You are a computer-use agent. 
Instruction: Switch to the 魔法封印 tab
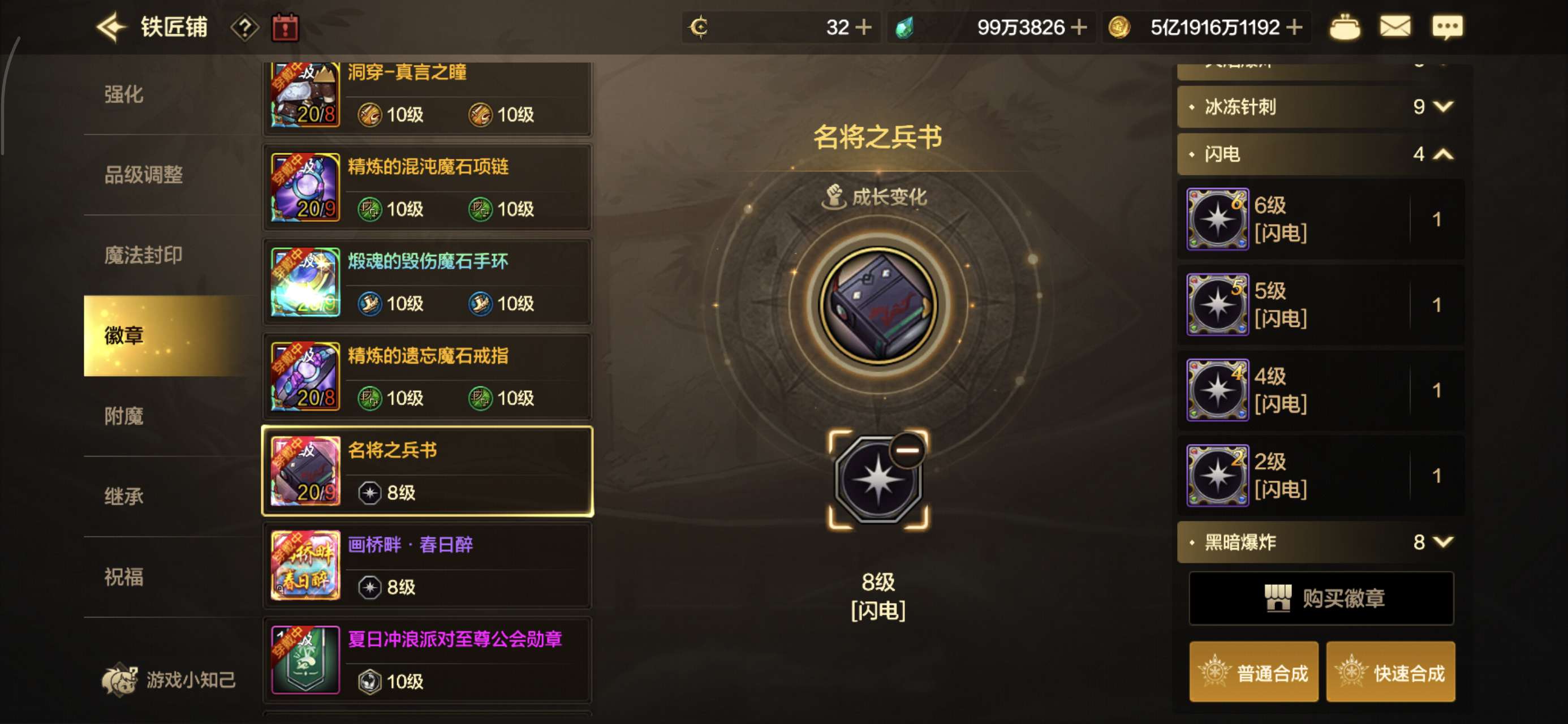[143, 255]
